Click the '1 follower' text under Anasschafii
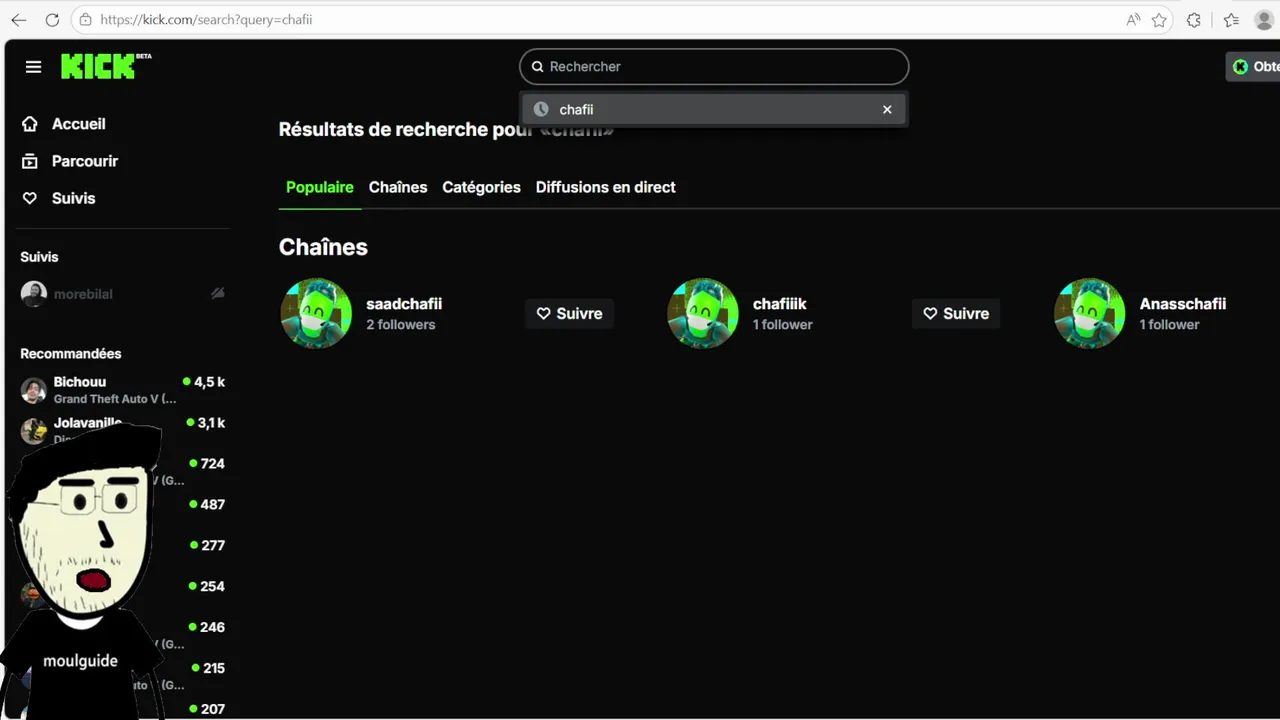This screenshot has width=1280, height=720. (x=1170, y=325)
